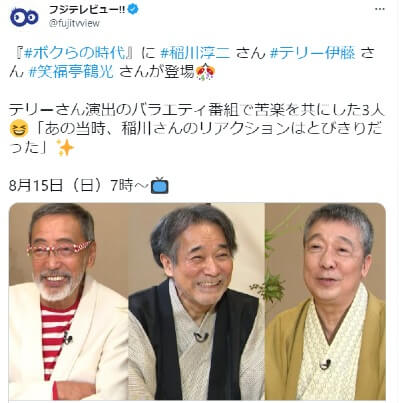The width and height of the screenshot is (400, 403).
Task: Open photo of man with red glasses
Action: pyautogui.click(x=69, y=301)
